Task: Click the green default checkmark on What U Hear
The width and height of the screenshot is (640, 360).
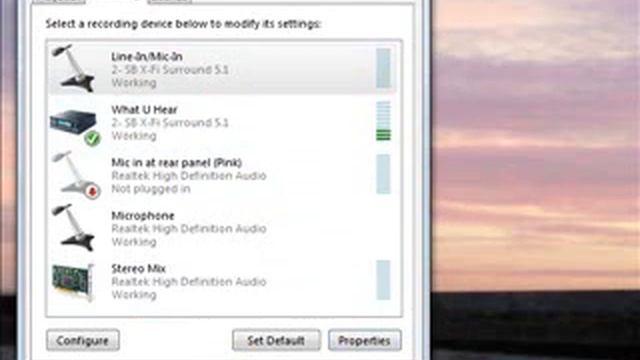Action: coord(93,138)
